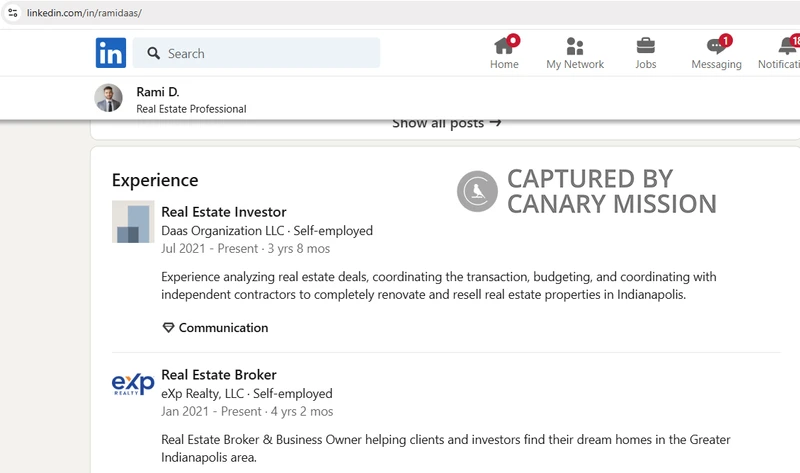Viewport: 800px width, 473px height.
Task: Open the Jobs briefcase icon
Action: [x=646, y=46]
